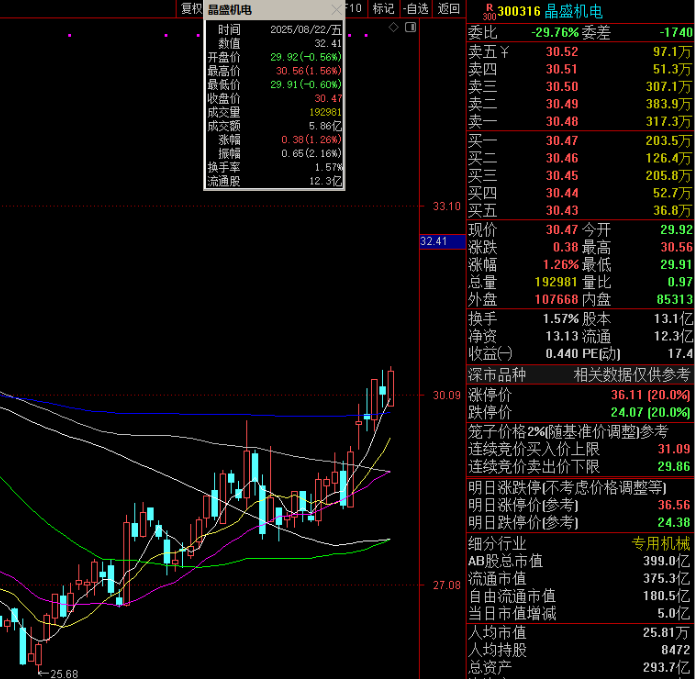Click the AB股总市值 value 399.0亿

[667, 561]
